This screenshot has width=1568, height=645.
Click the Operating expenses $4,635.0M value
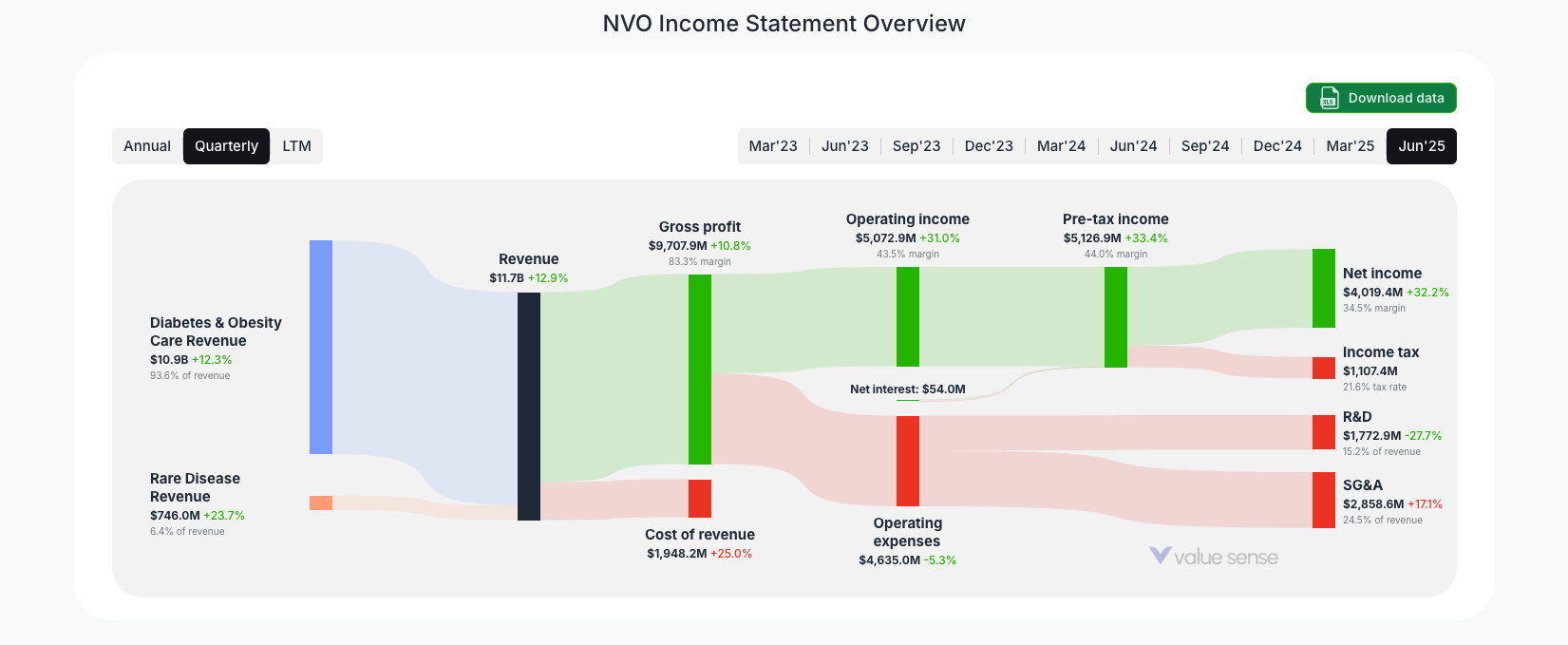click(x=889, y=560)
